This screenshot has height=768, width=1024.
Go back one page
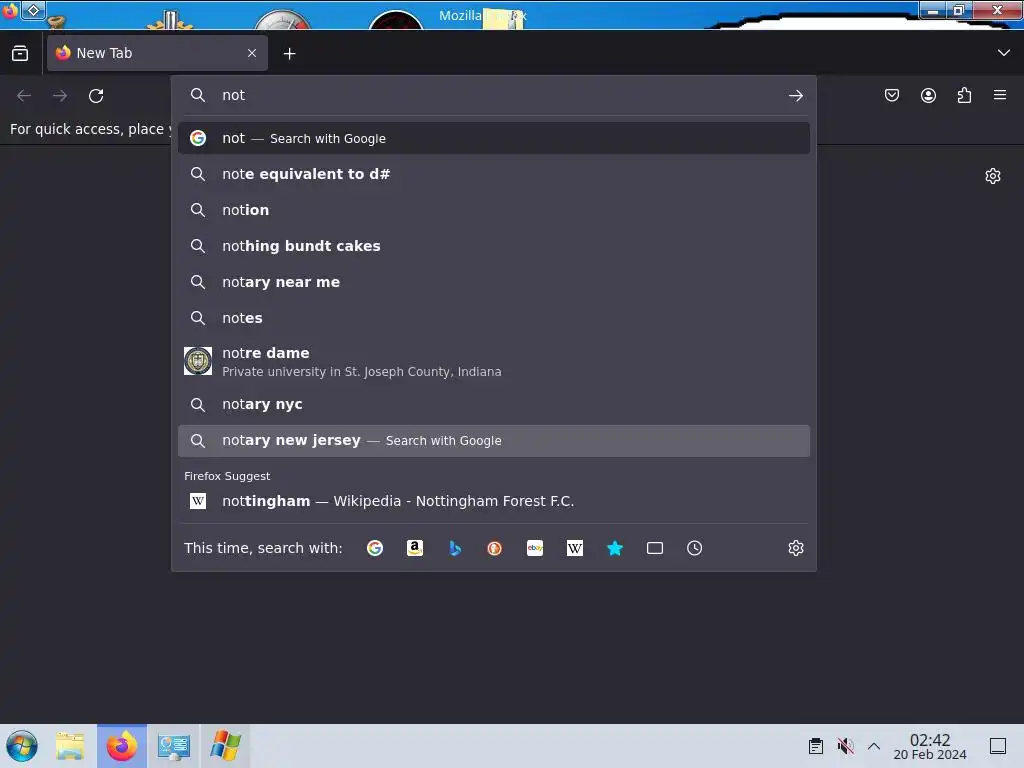pyautogui.click(x=24, y=96)
